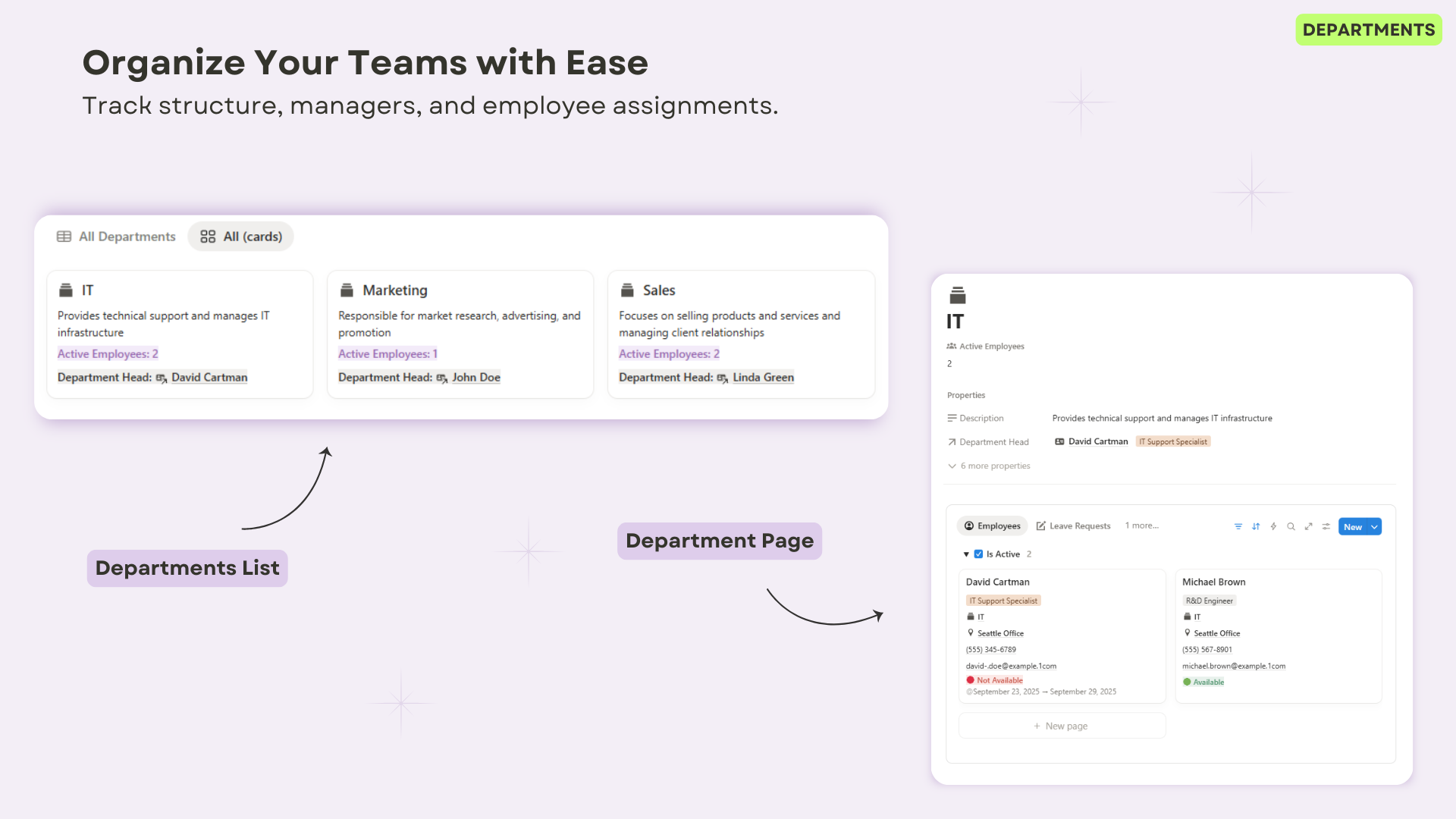The image size is (1456, 819).
Task: Expand database with the full-screen arrows icon
Action: [1308, 526]
